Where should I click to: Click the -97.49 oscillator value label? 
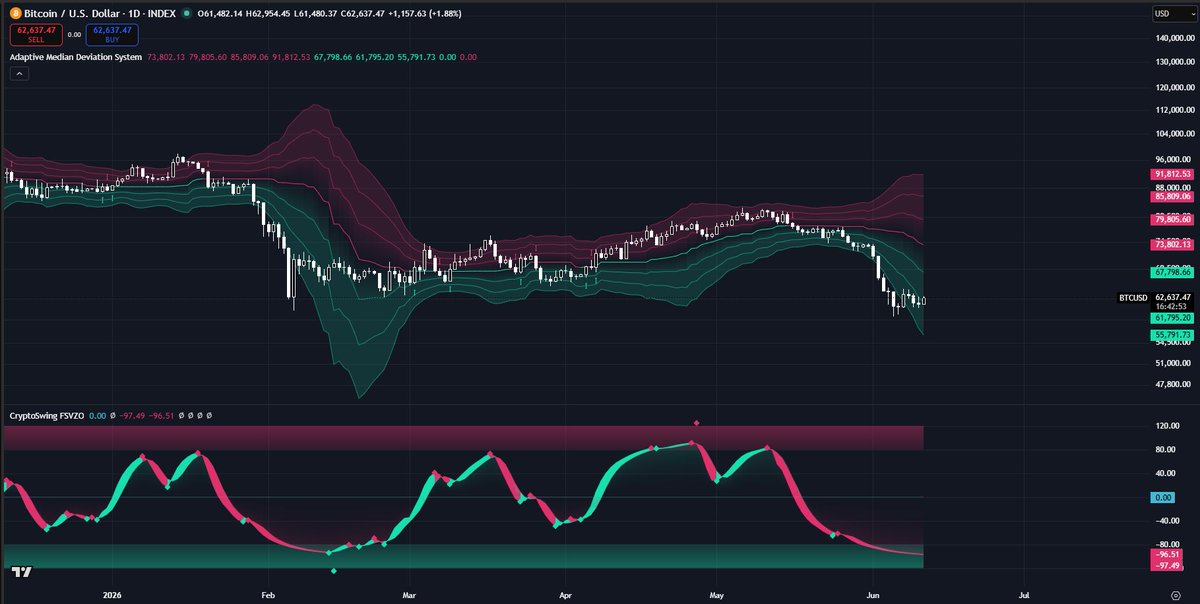(x=1167, y=566)
